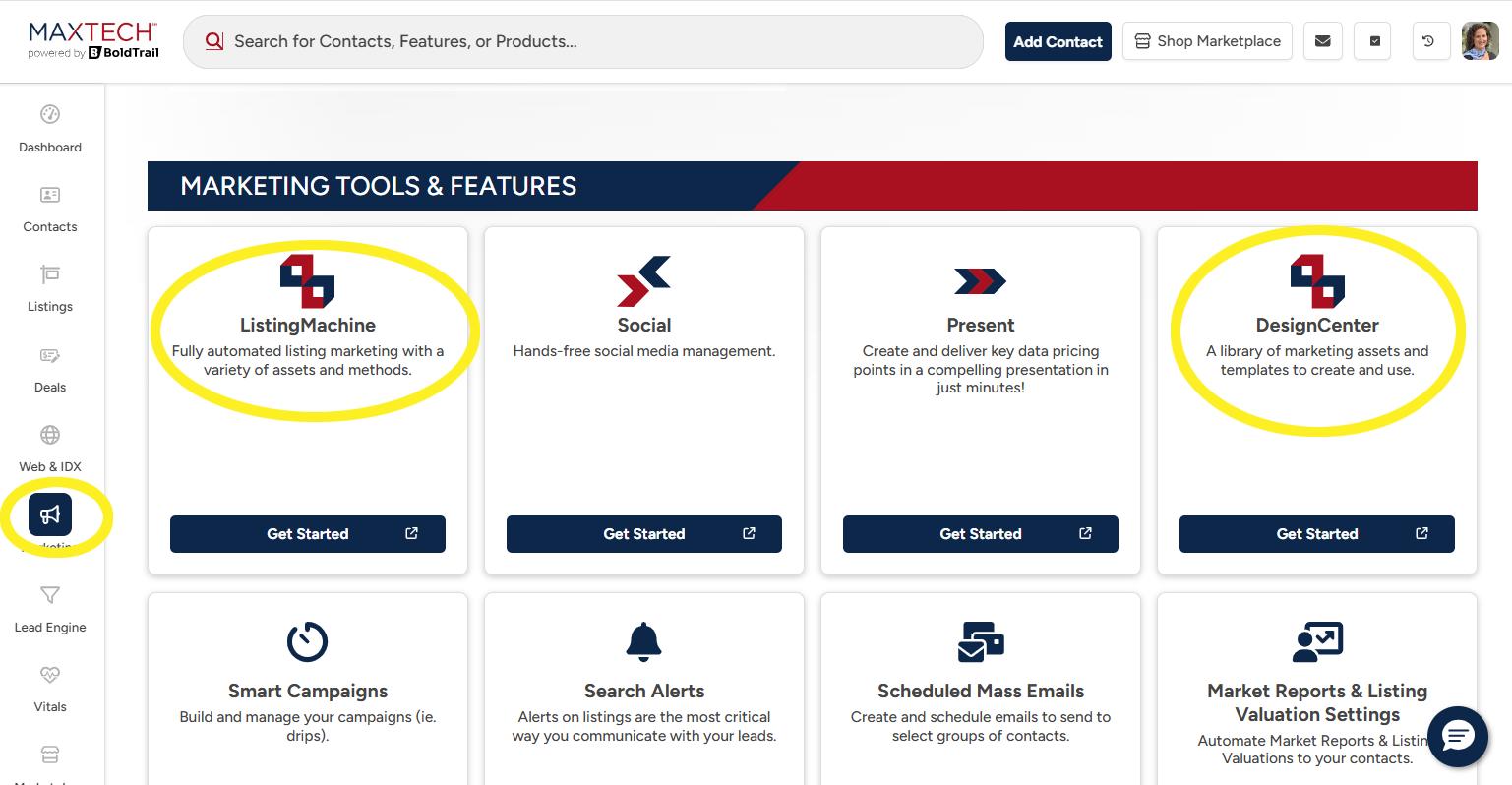Select the Marketing megaphone icon
Screen dimensions: 1512x785
(50, 514)
